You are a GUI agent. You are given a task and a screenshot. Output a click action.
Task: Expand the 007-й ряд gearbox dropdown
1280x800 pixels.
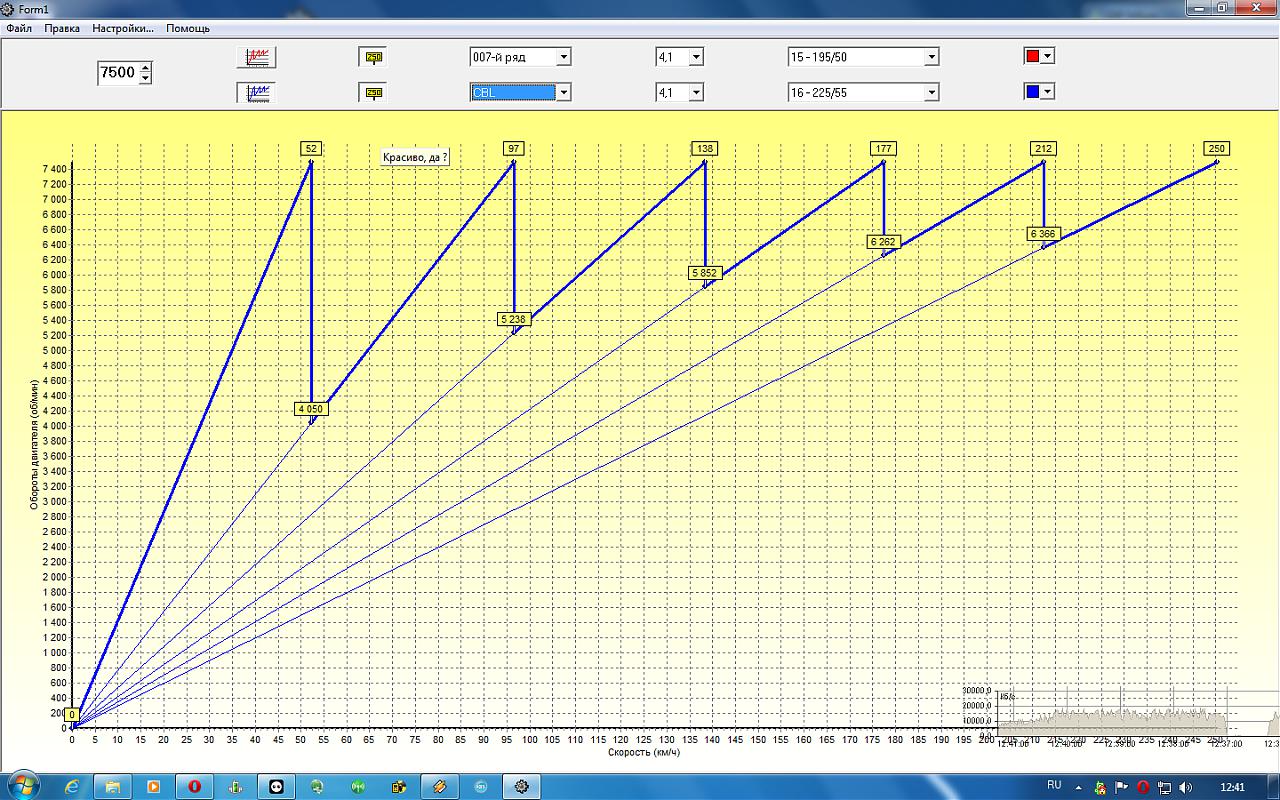(x=564, y=57)
